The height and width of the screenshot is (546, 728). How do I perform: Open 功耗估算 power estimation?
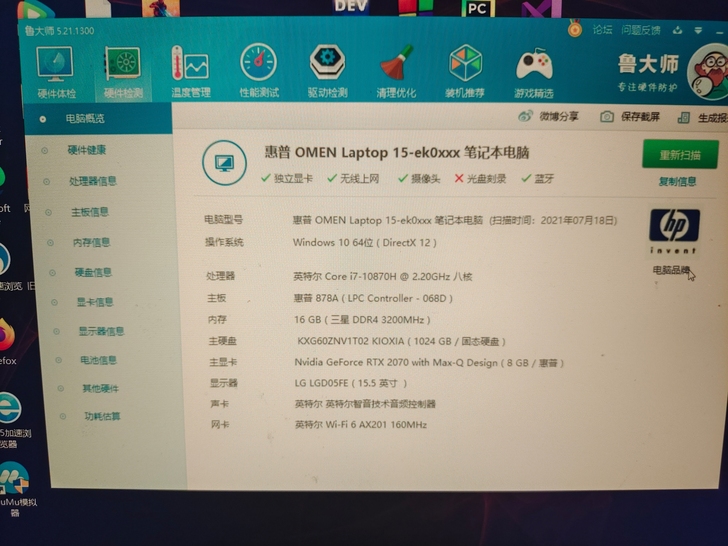pyautogui.click(x=102, y=416)
